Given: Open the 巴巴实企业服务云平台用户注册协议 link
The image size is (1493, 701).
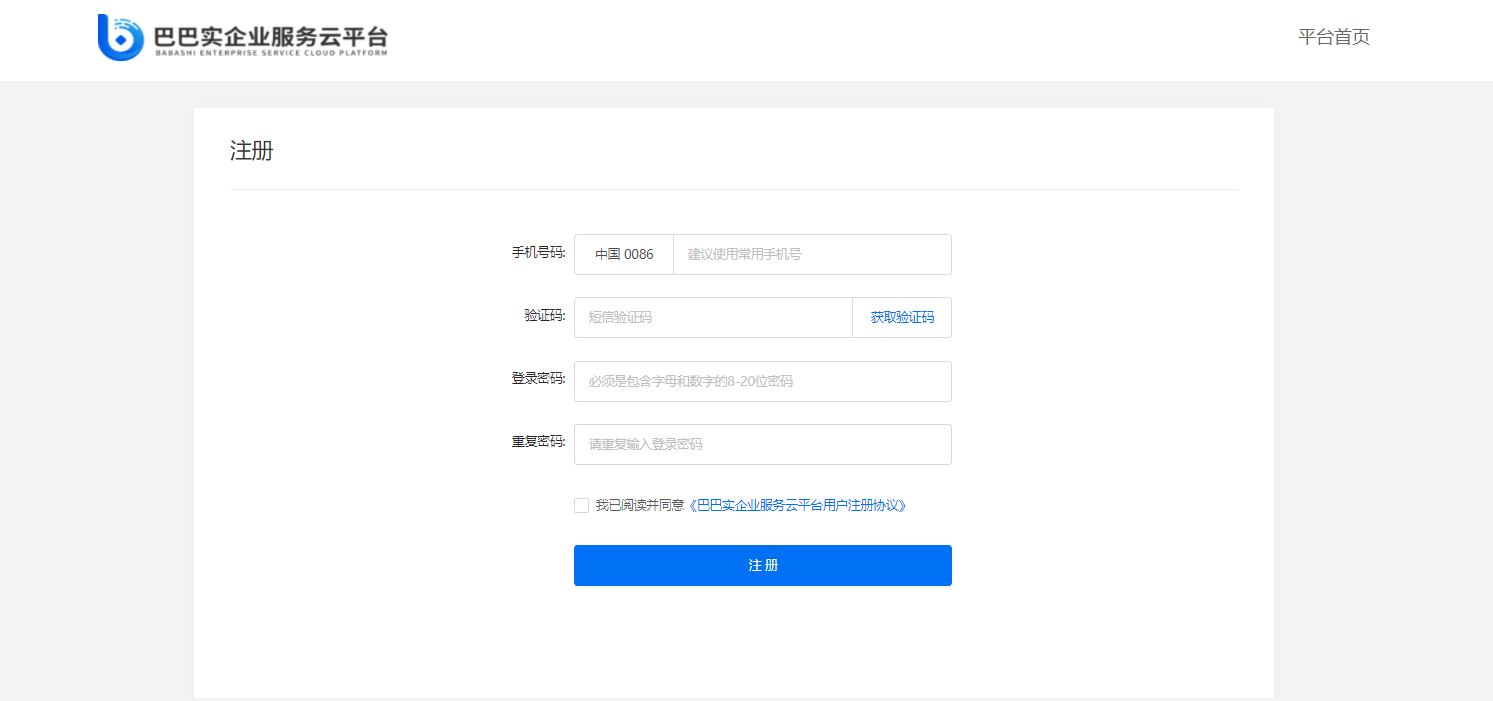Looking at the screenshot, I should point(798,506).
